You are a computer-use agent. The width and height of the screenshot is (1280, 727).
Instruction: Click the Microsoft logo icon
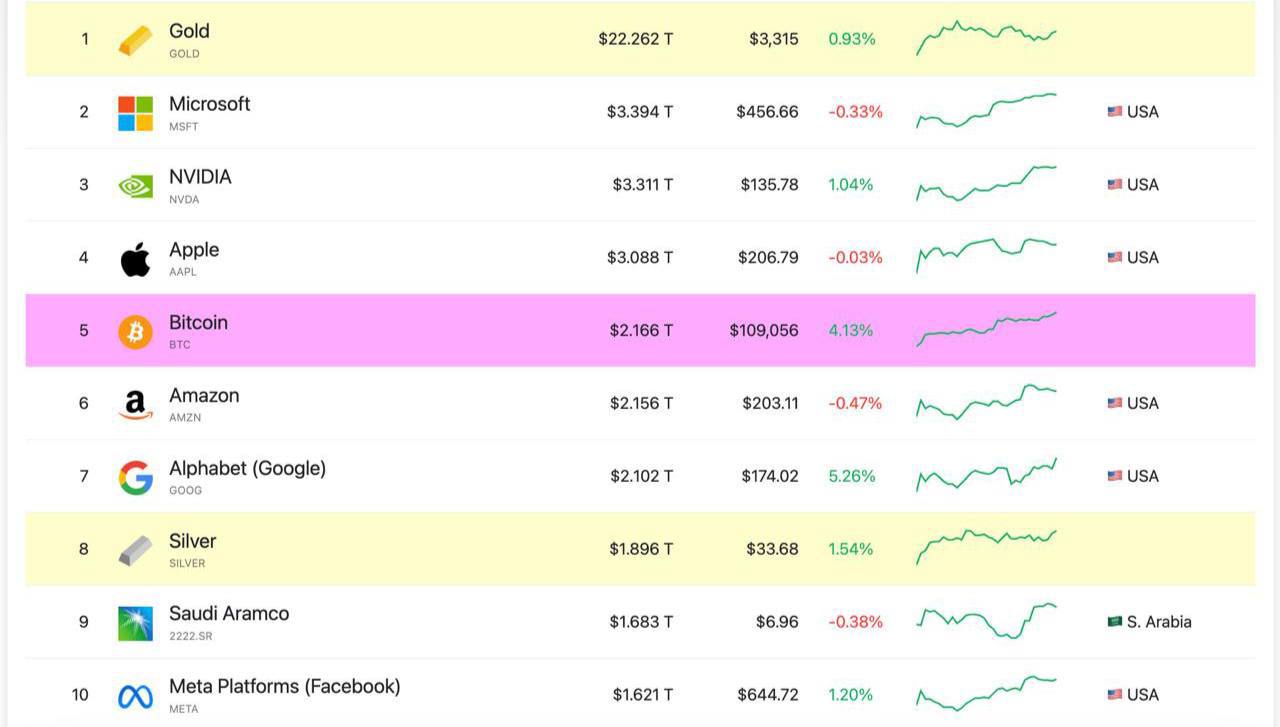coord(135,113)
